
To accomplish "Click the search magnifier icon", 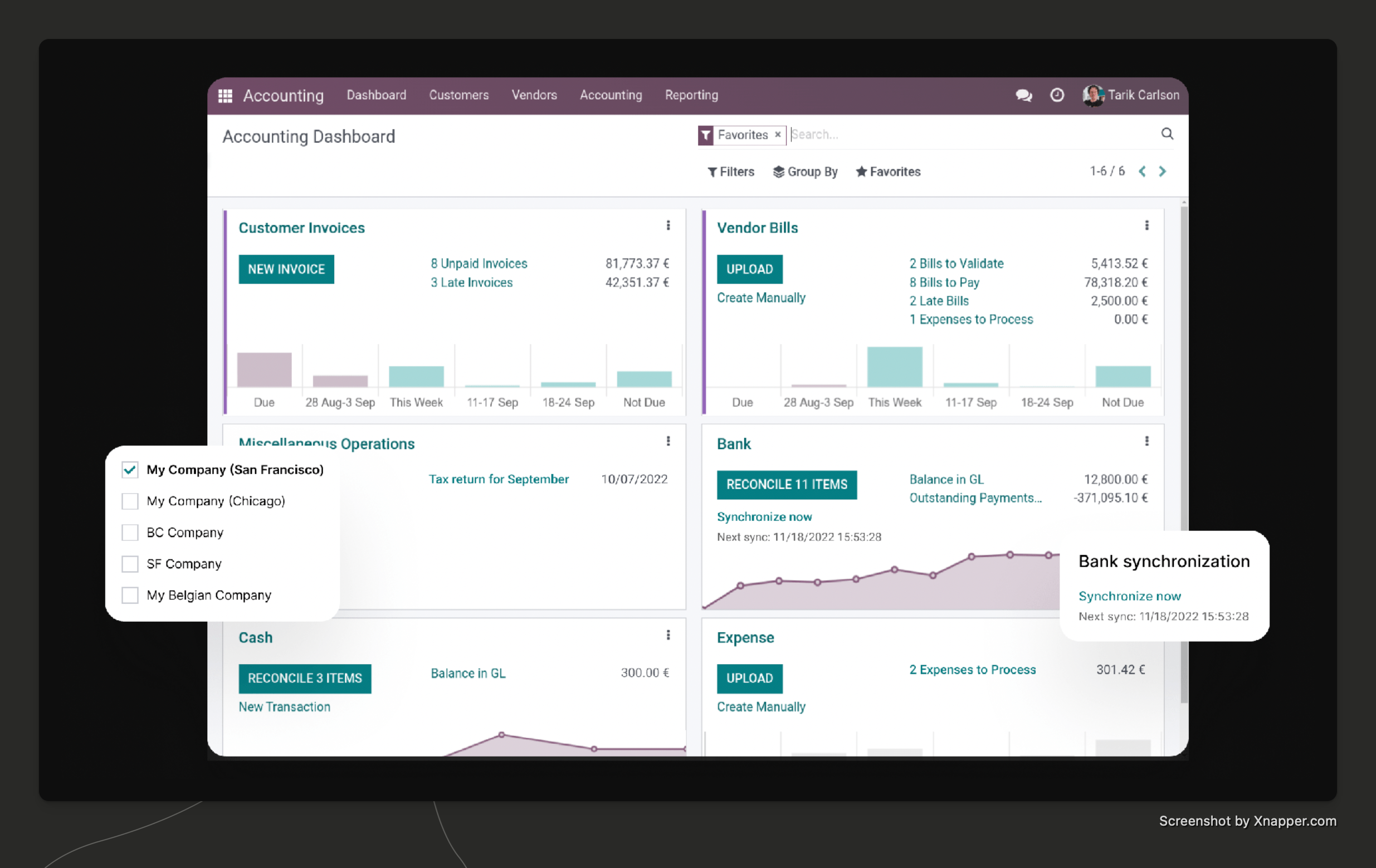I will (x=1168, y=134).
